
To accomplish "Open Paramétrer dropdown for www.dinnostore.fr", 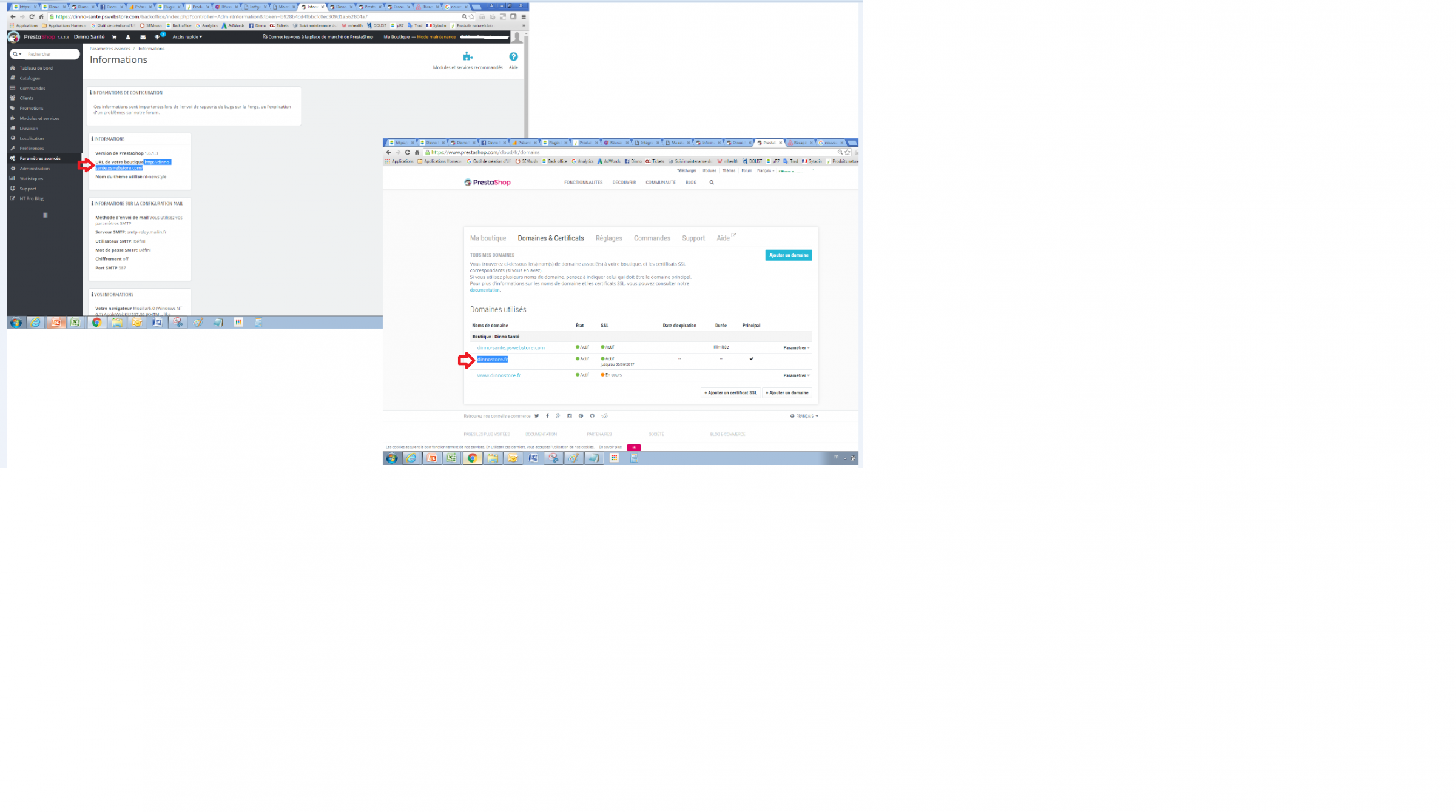I will pyautogui.click(x=796, y=376).
